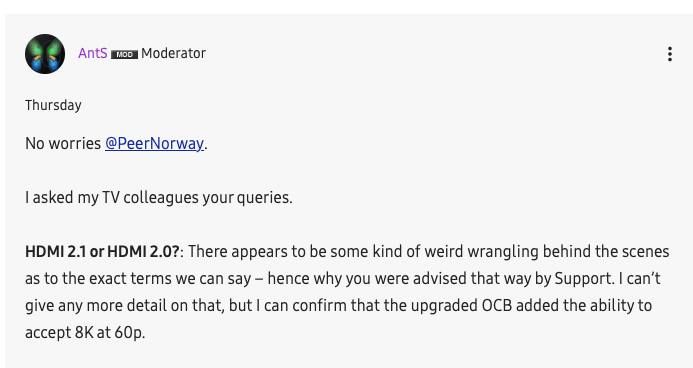Click the Thursday post timestamp

(x=53, y=105)
